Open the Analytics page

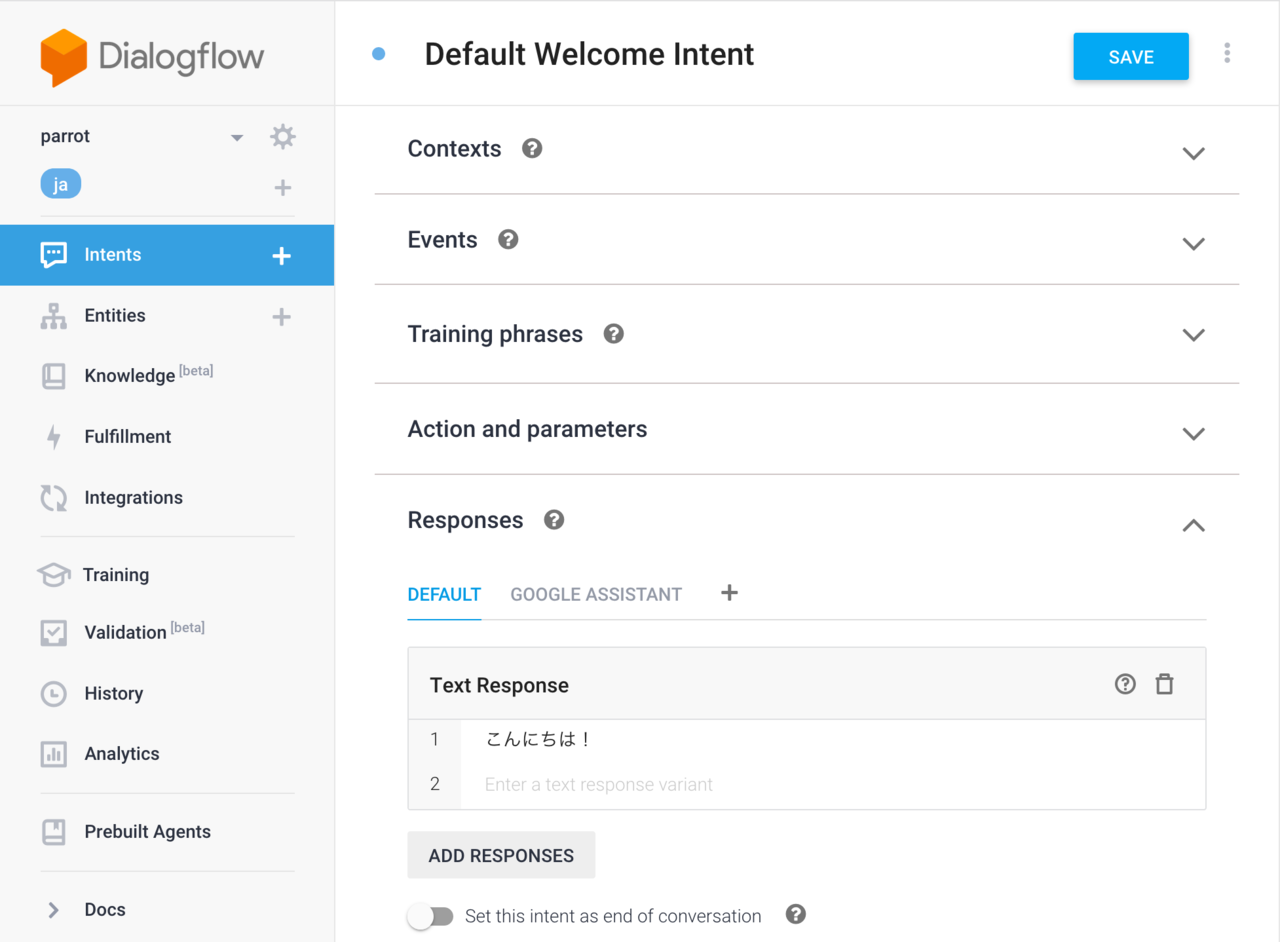click(122, 754)
